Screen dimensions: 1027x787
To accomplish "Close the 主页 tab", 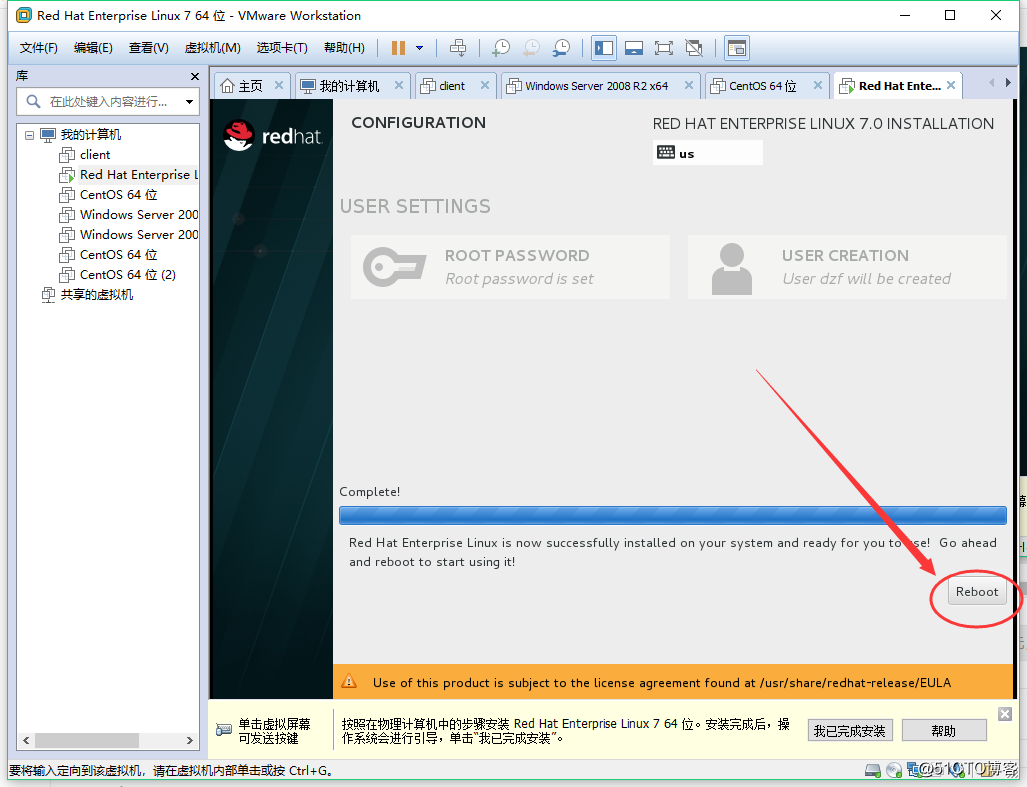I will (279, 85).
